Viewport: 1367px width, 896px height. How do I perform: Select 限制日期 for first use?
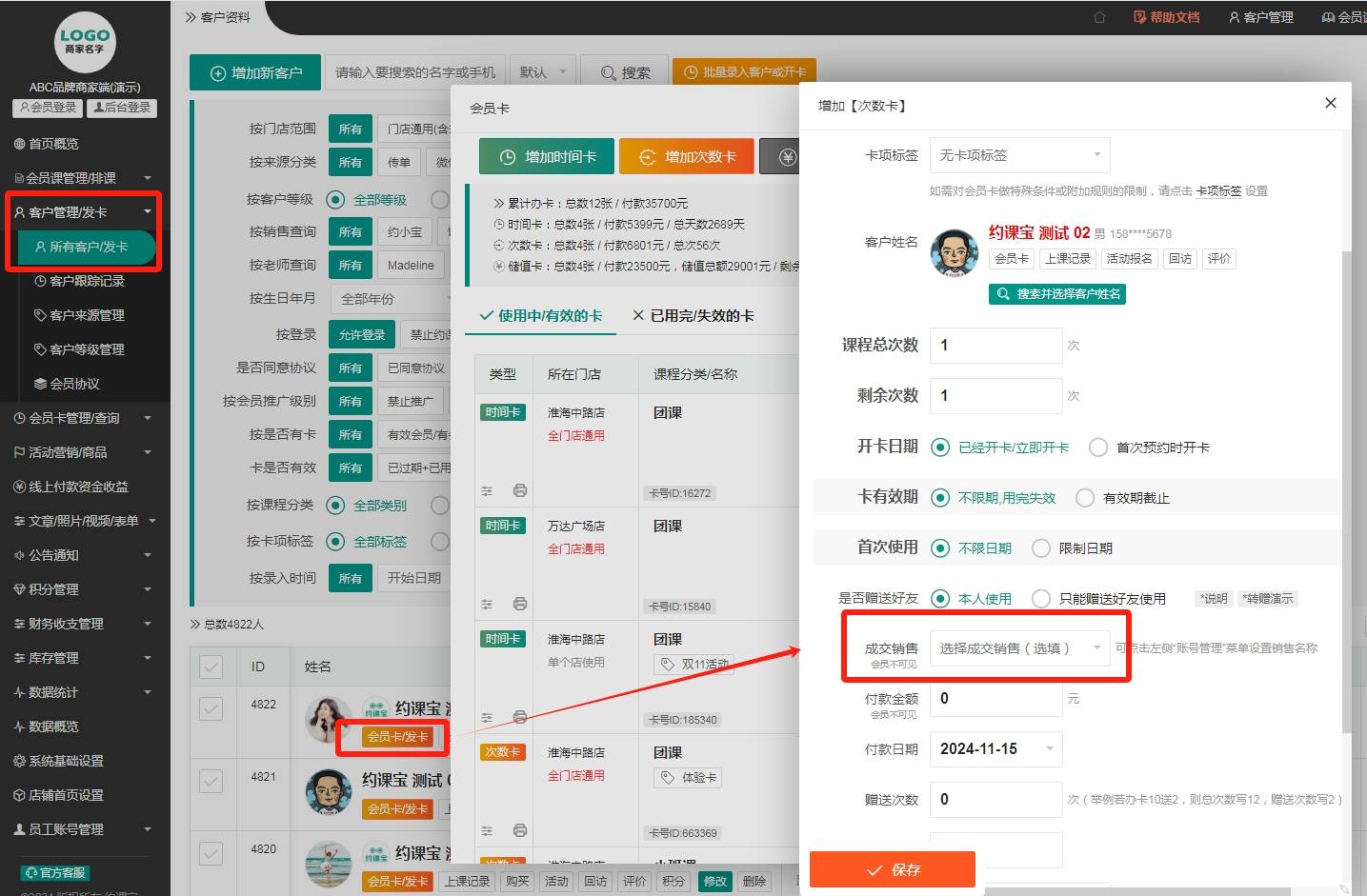[x=1041, y=548]
